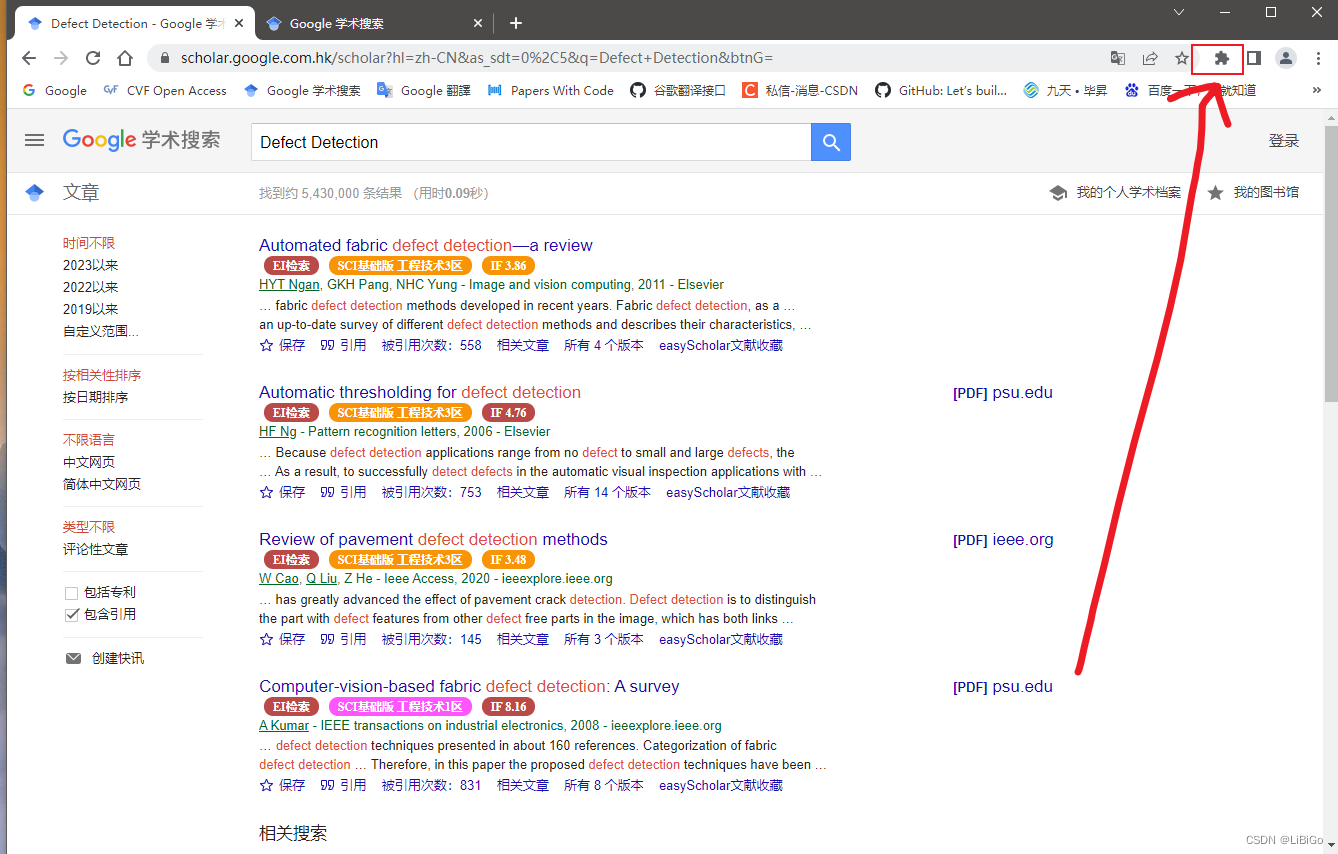Reload the current page
This screenshot has height=854, width=1338.
tap(92, 58)
